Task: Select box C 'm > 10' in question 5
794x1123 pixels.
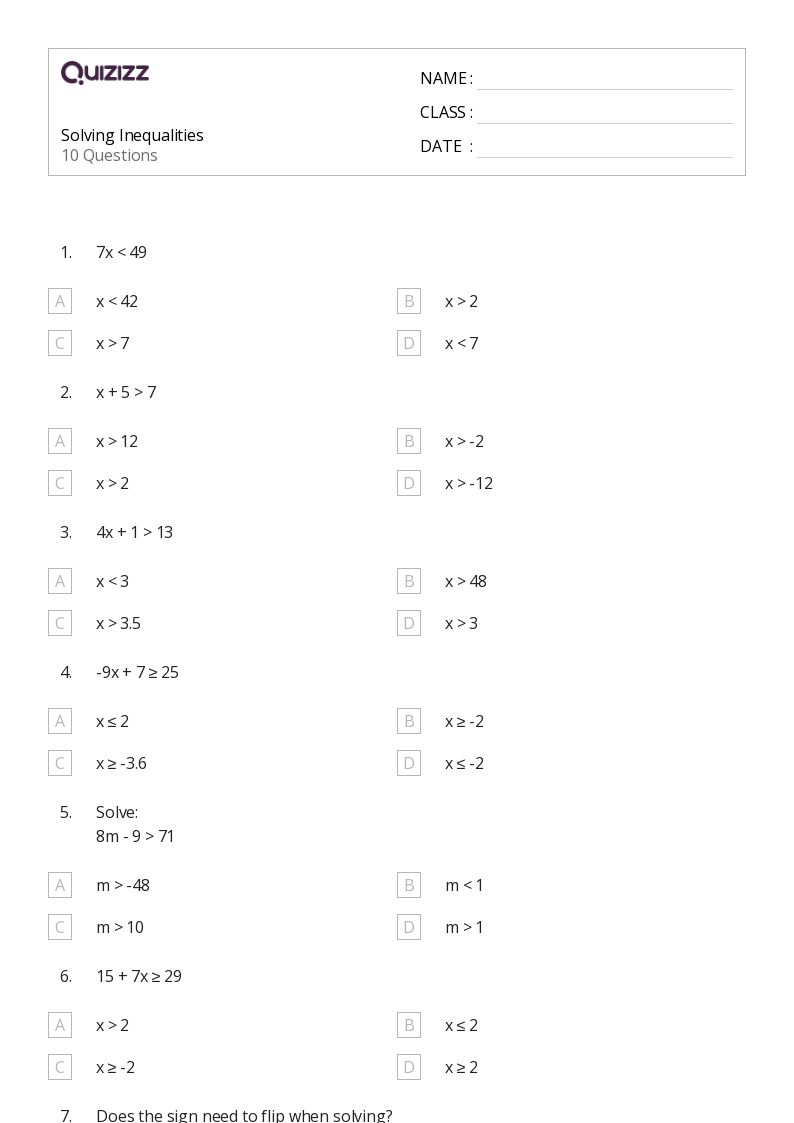Action: [x=60, y=927]
